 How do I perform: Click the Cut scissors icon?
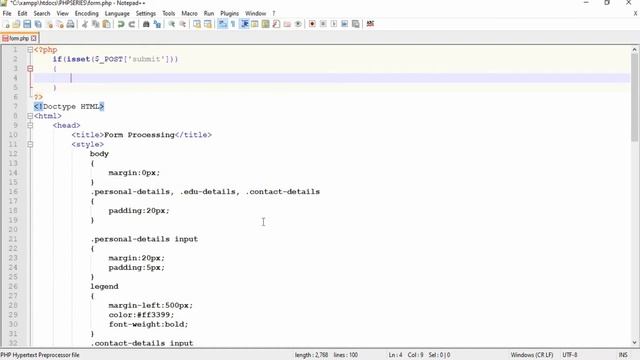click(85, 24)
